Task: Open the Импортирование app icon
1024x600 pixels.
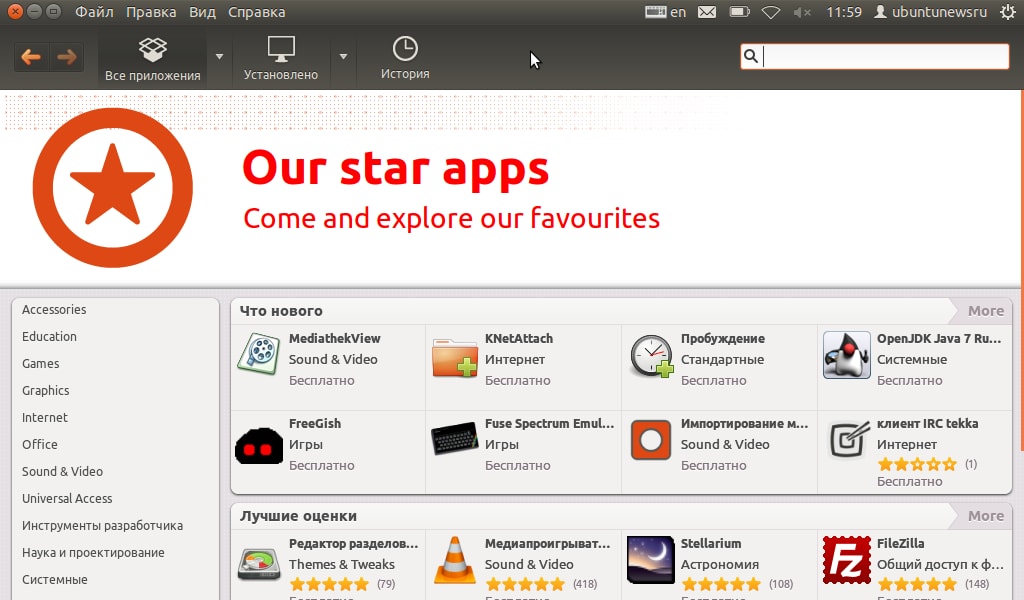Action: pos(651,440)
